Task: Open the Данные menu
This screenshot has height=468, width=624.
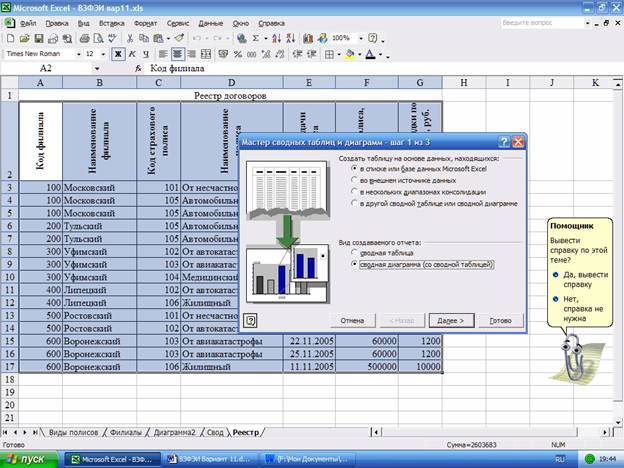Action: [x=211, y=23]
